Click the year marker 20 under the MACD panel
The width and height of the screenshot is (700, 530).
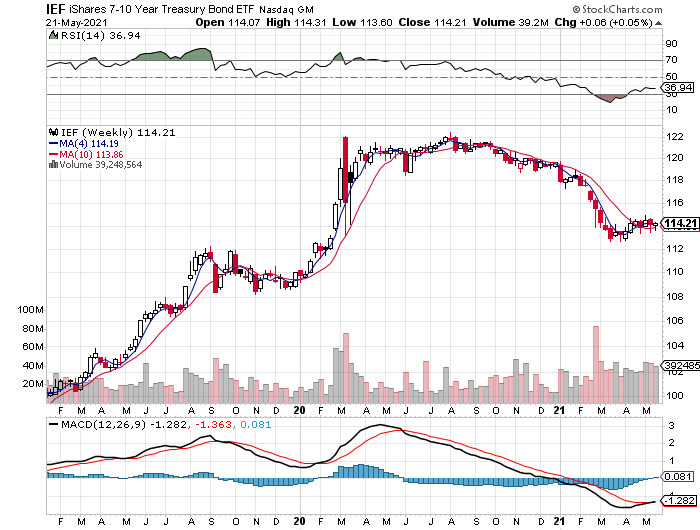(x=300, y=521)
